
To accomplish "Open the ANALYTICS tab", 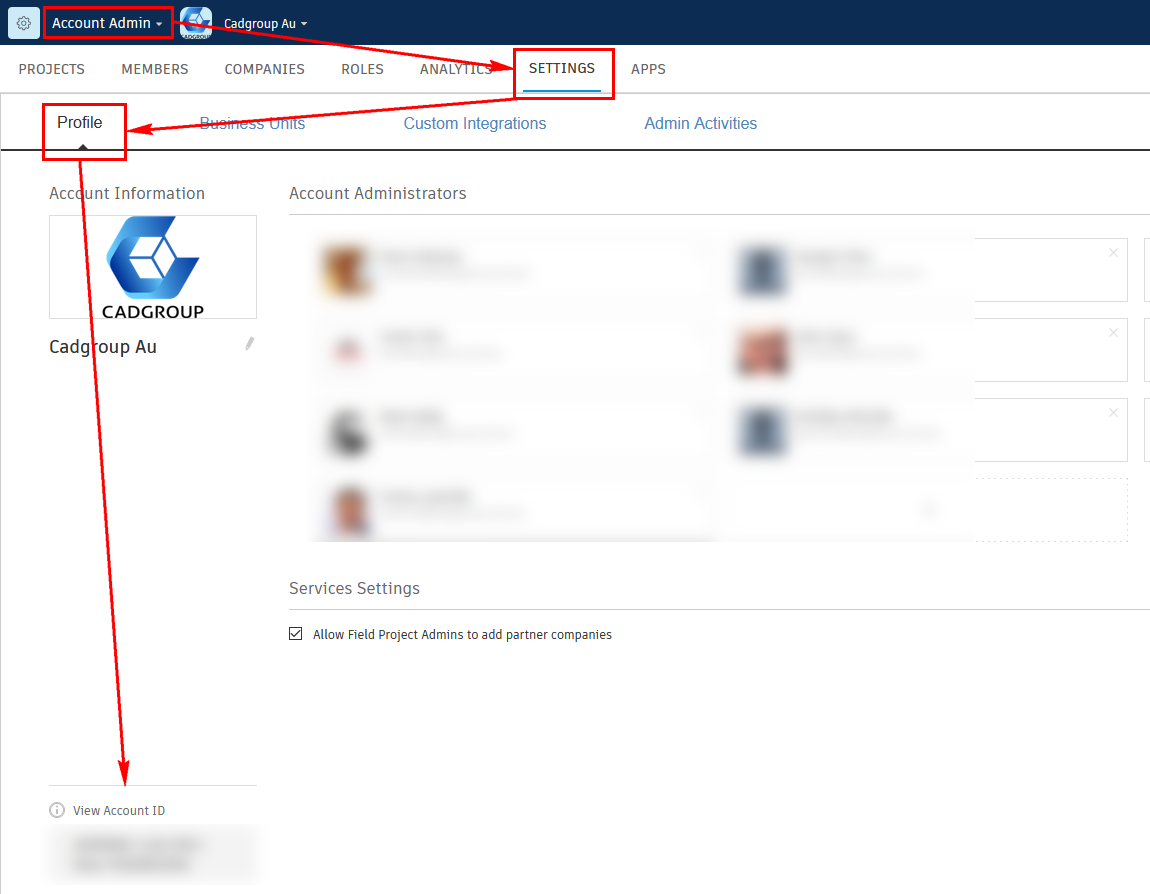I will coord(455,69).
